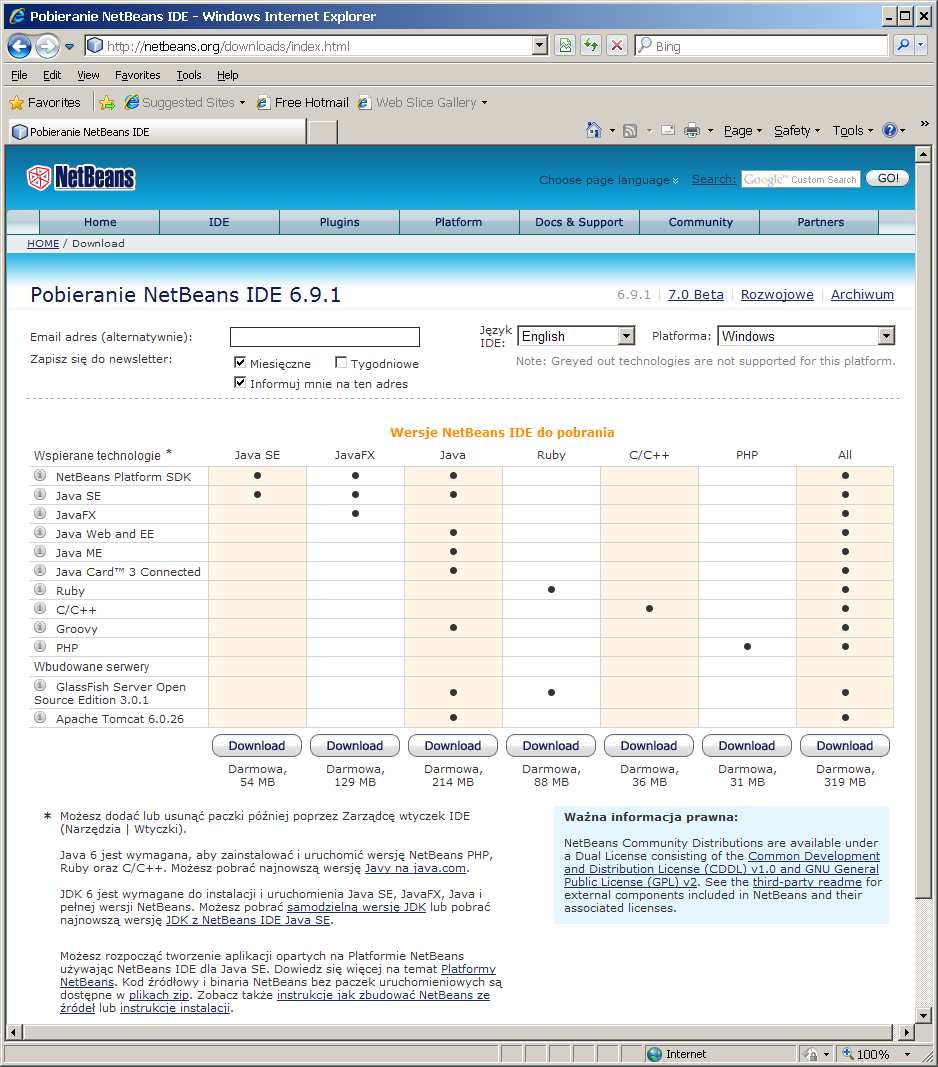
Task: Check the Tygodniowe newsletter checkbox
Action: point(341,363)
